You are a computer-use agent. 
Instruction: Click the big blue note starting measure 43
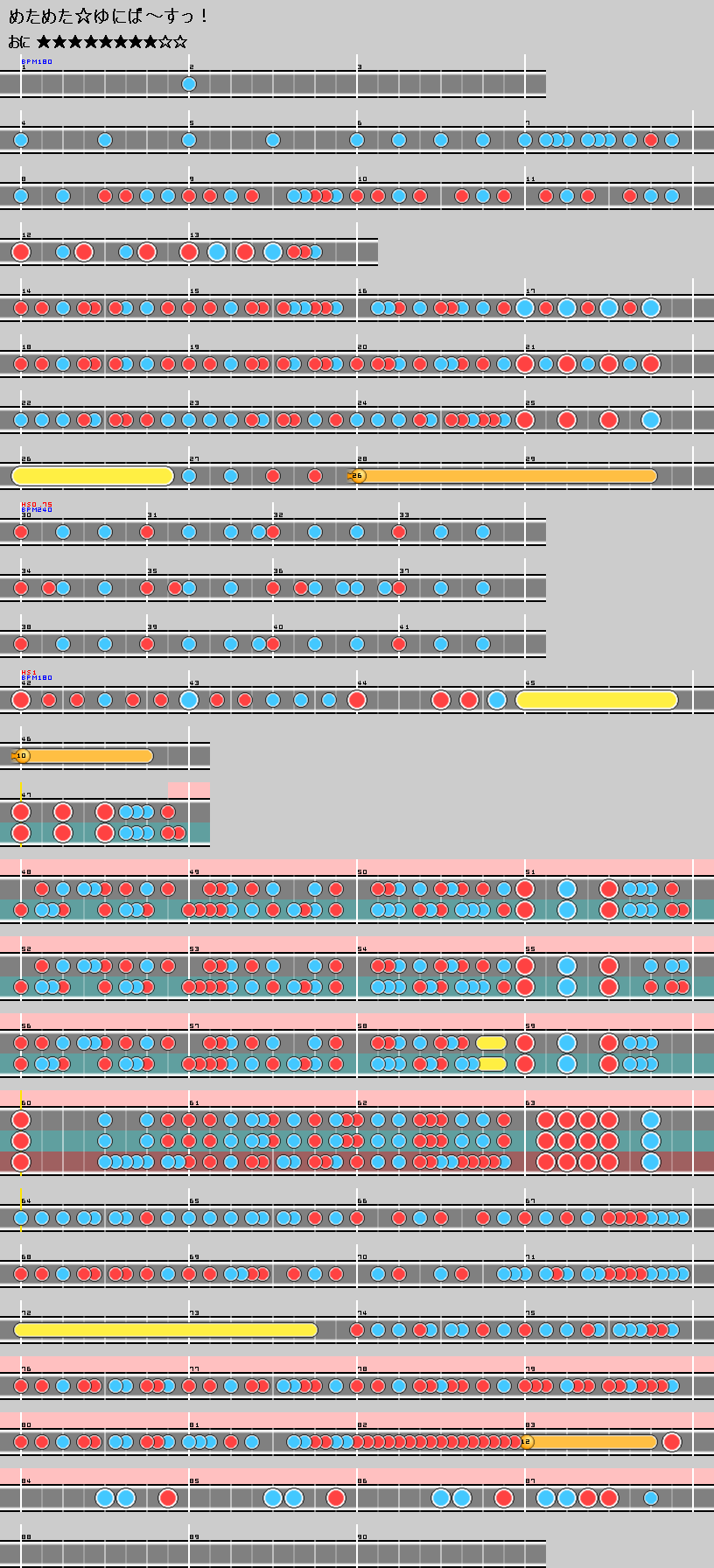tap(189, 700)
